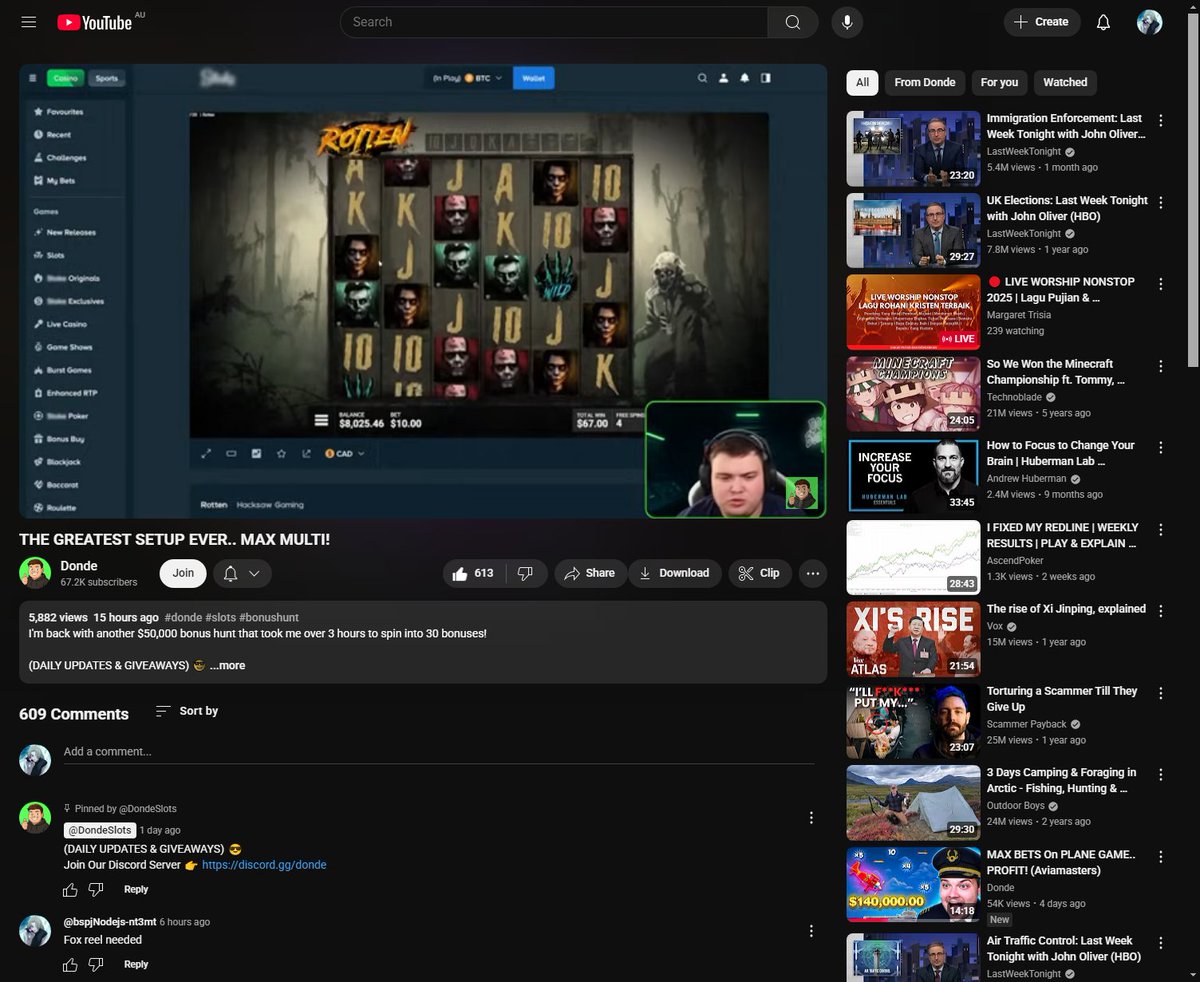
Task: Click the #slots hashtag
Action: (220, 618)
